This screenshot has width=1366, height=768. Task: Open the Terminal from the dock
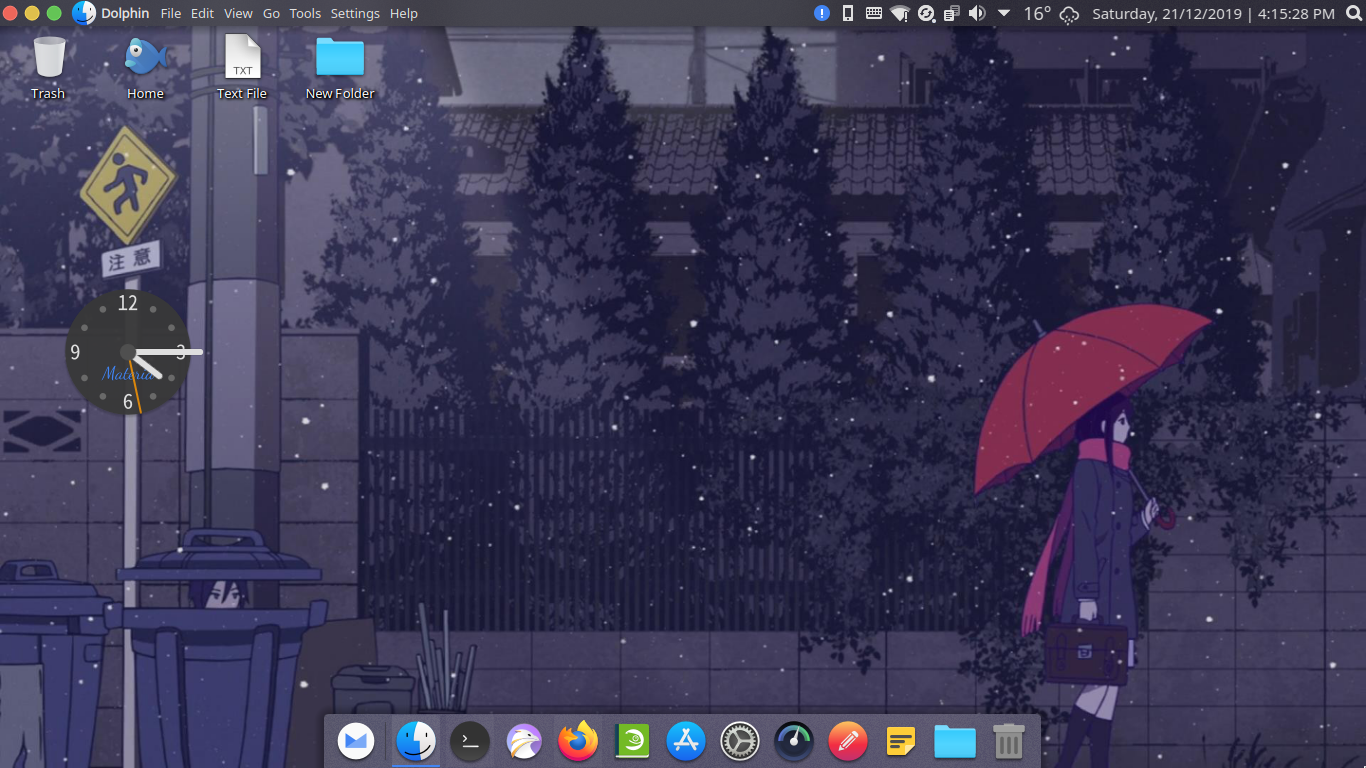coord(469,741)
